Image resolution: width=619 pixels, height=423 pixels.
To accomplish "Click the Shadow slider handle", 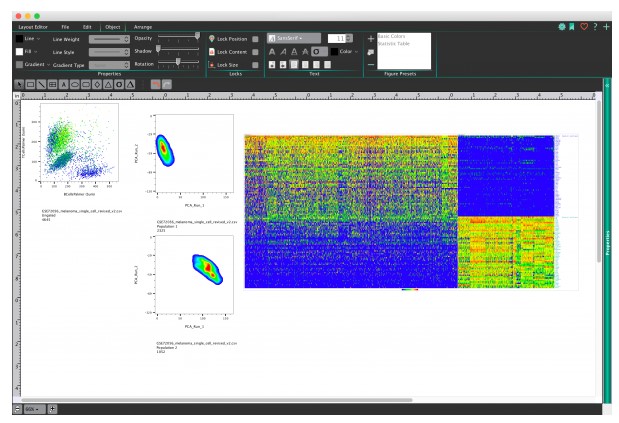I will (x=158, y=49).
